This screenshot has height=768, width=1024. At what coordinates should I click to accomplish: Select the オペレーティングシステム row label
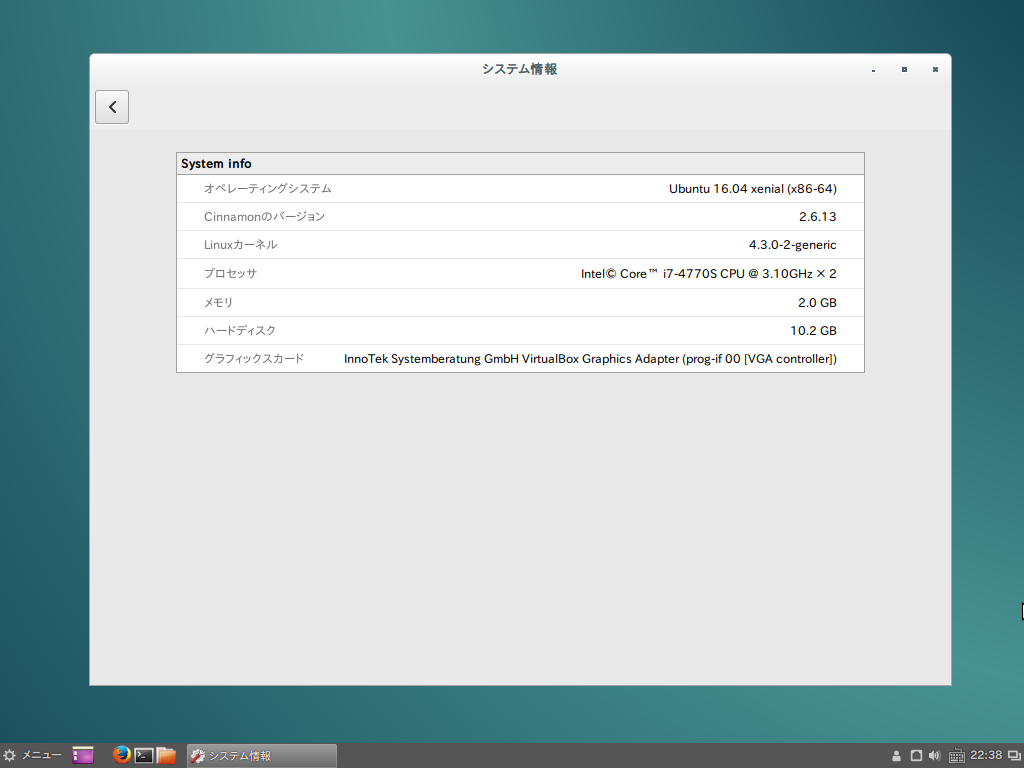[268, 188]
